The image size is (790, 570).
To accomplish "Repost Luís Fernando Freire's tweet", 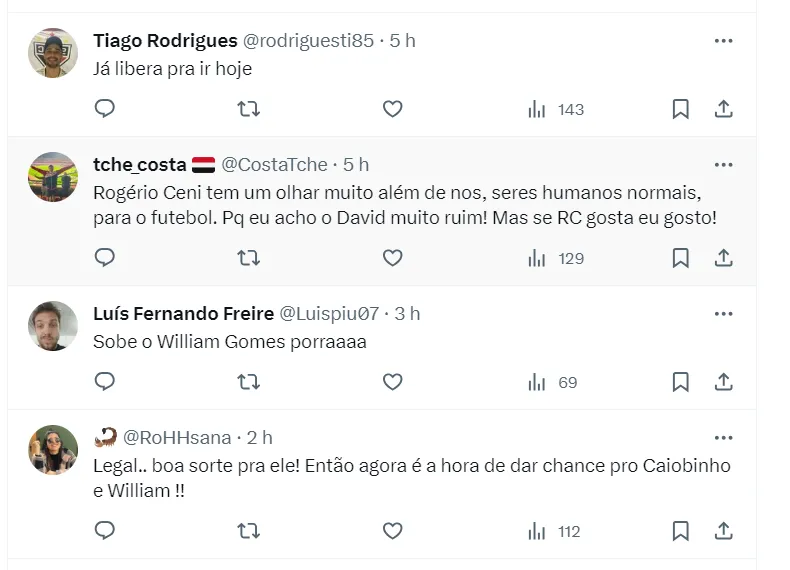I will (249, 382).
